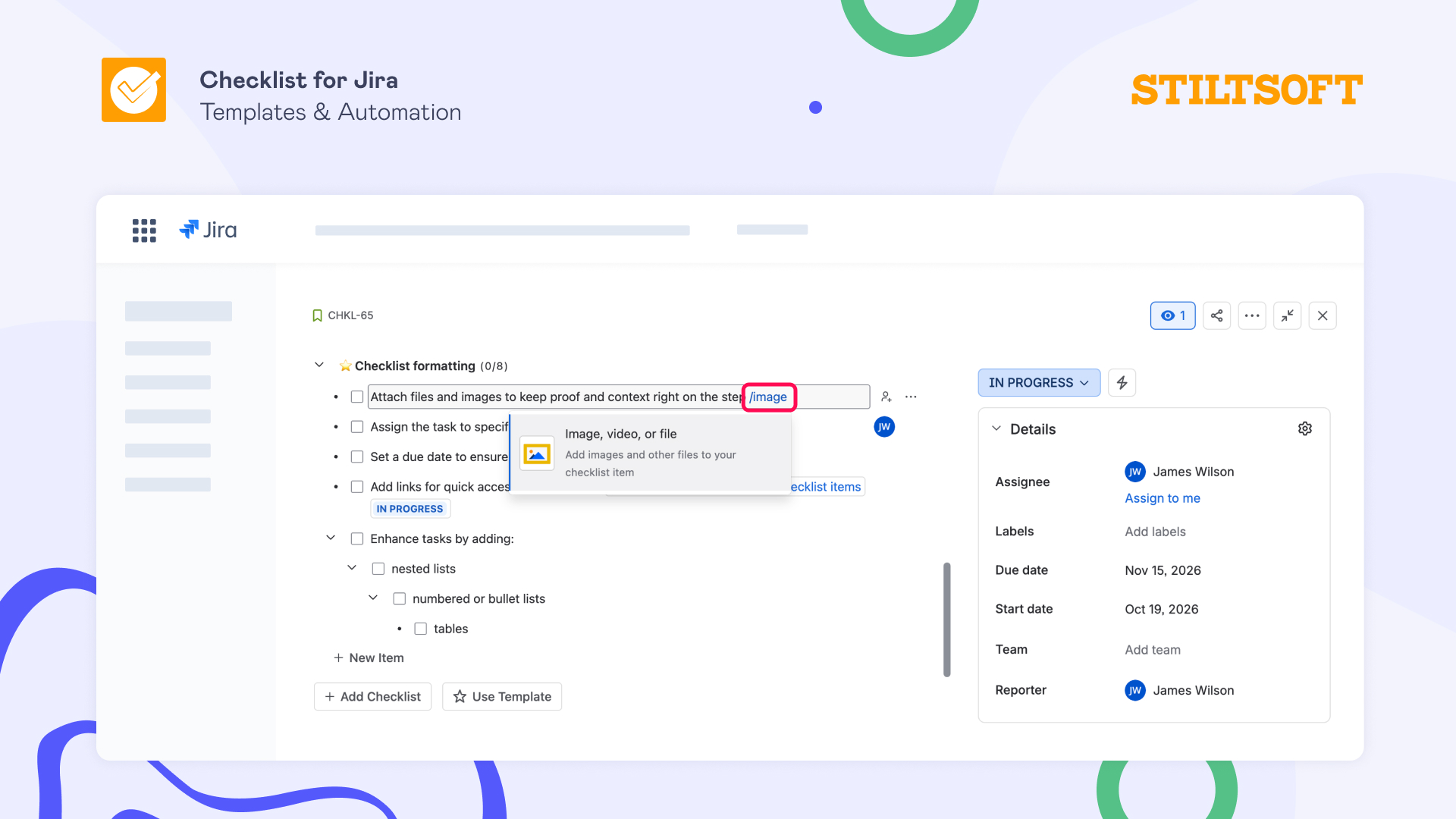Click the checklist items link
The image size is (1456, 819).
pyautogui.click(x=826, y=487)
